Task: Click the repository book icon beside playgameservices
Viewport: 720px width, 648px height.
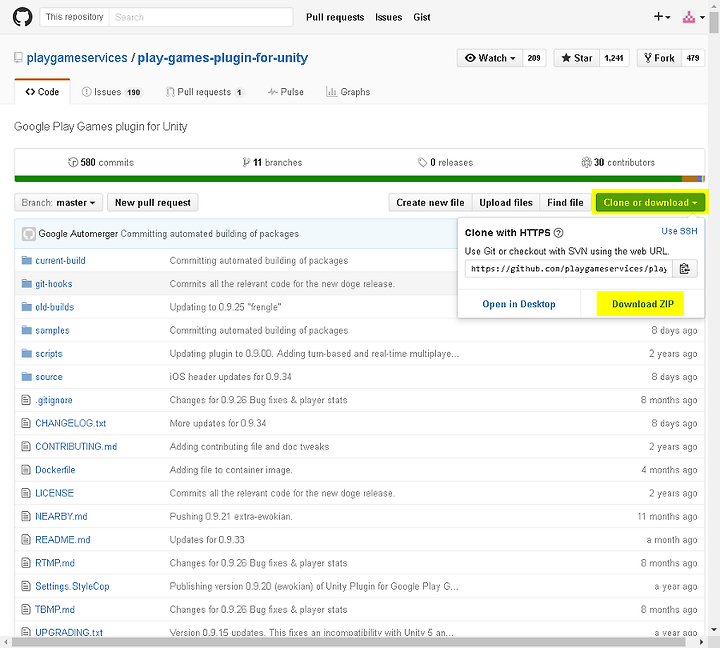Action: (x=18, y=58)
